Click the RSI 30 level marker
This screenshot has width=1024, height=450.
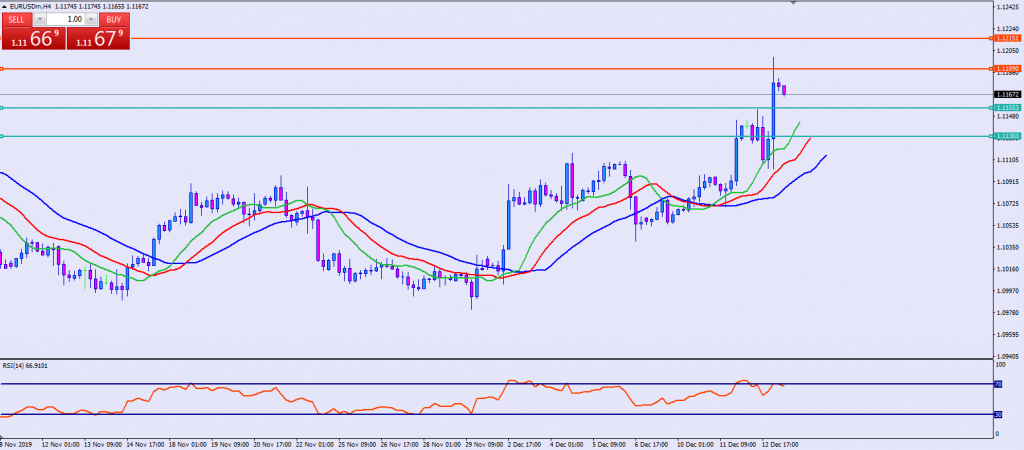pyautogui.click(x=1000, y=414)
